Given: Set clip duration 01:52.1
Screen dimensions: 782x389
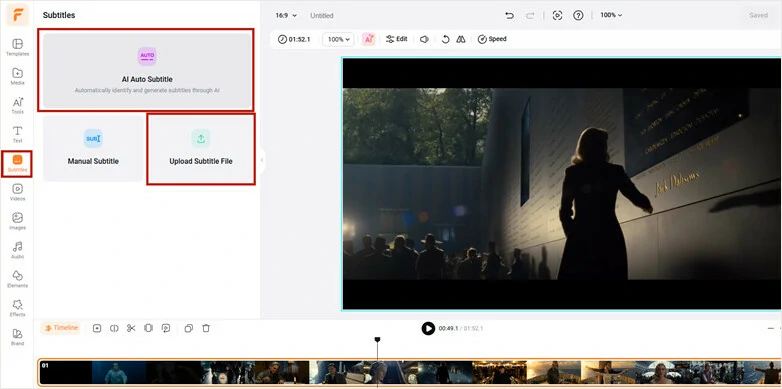Looking at the screenshot, I should pyautogui.click(x=295, y=39).
